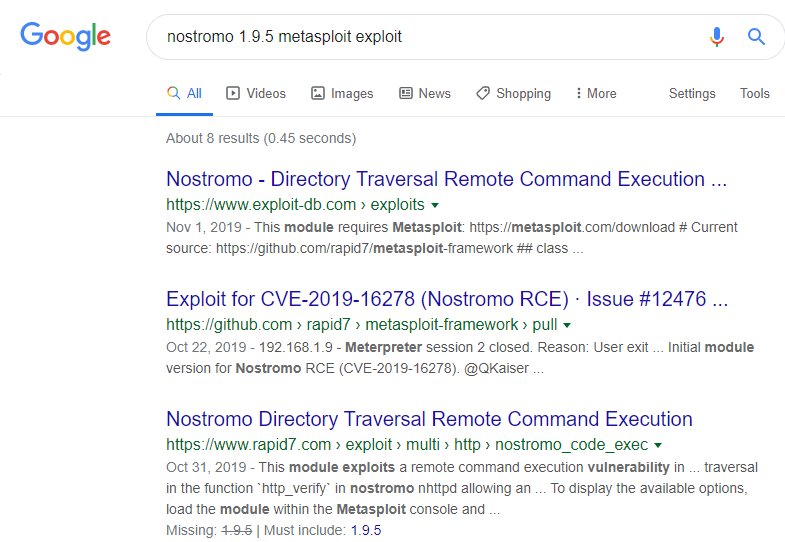785x542 pixels.
Task: Click the Google logo
Action: click(66, 36)
